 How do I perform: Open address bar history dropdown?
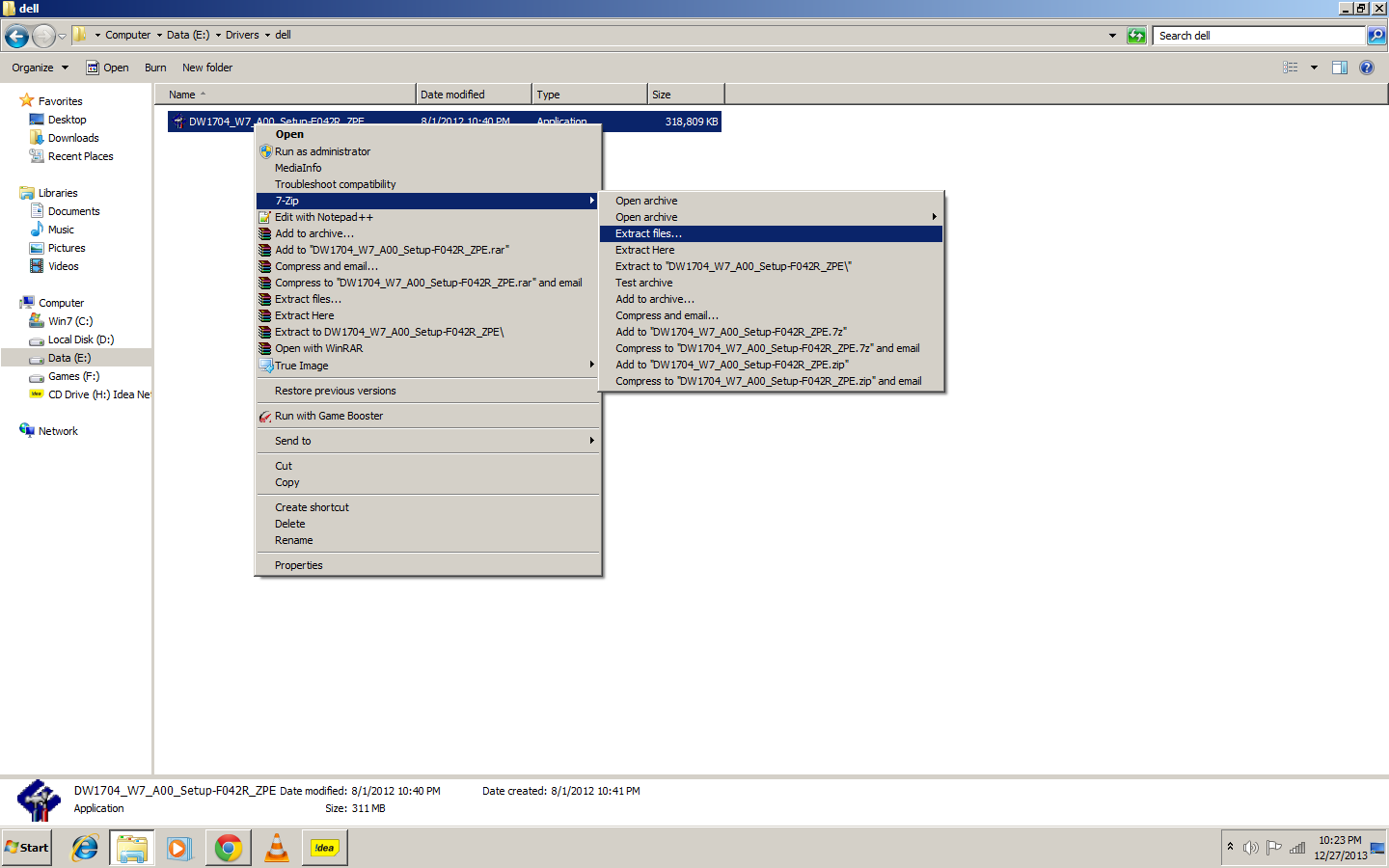click(x=1112, y=36)
